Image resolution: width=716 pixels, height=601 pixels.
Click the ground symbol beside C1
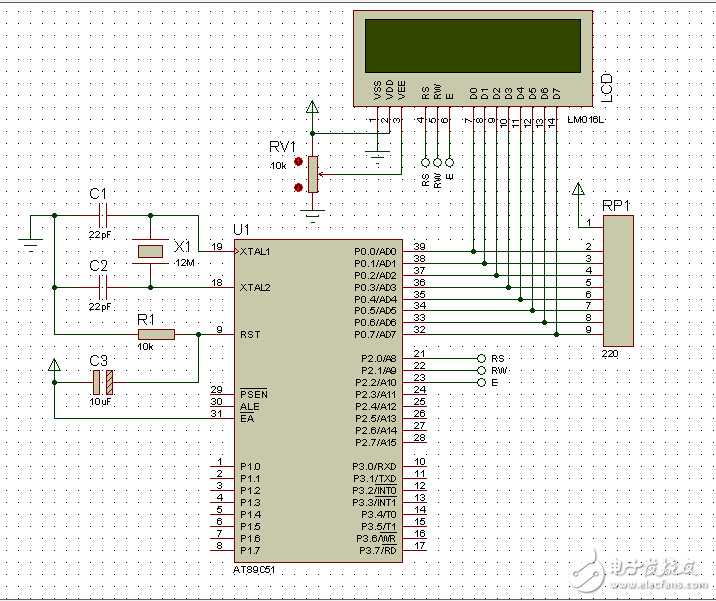tap(31, 245)
